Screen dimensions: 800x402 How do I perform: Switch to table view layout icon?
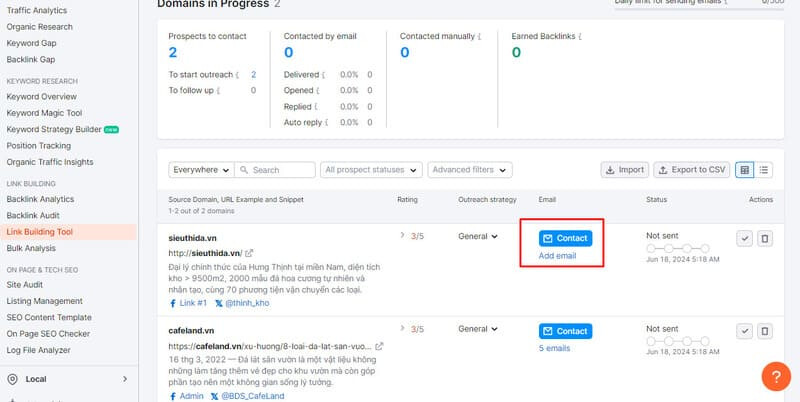coord(744,170)
